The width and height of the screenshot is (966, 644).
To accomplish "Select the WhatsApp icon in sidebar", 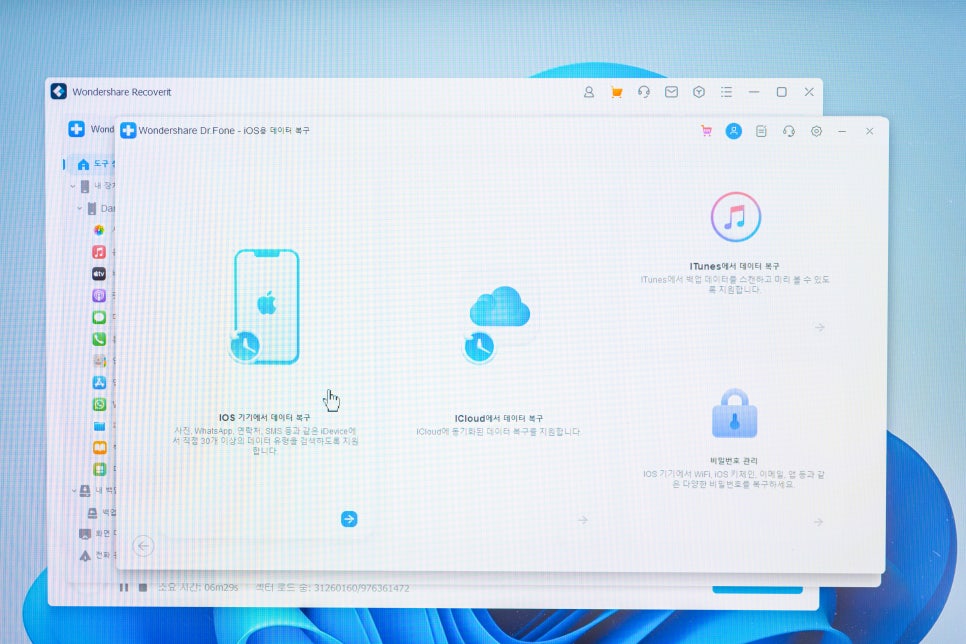I will pos(99,404).
